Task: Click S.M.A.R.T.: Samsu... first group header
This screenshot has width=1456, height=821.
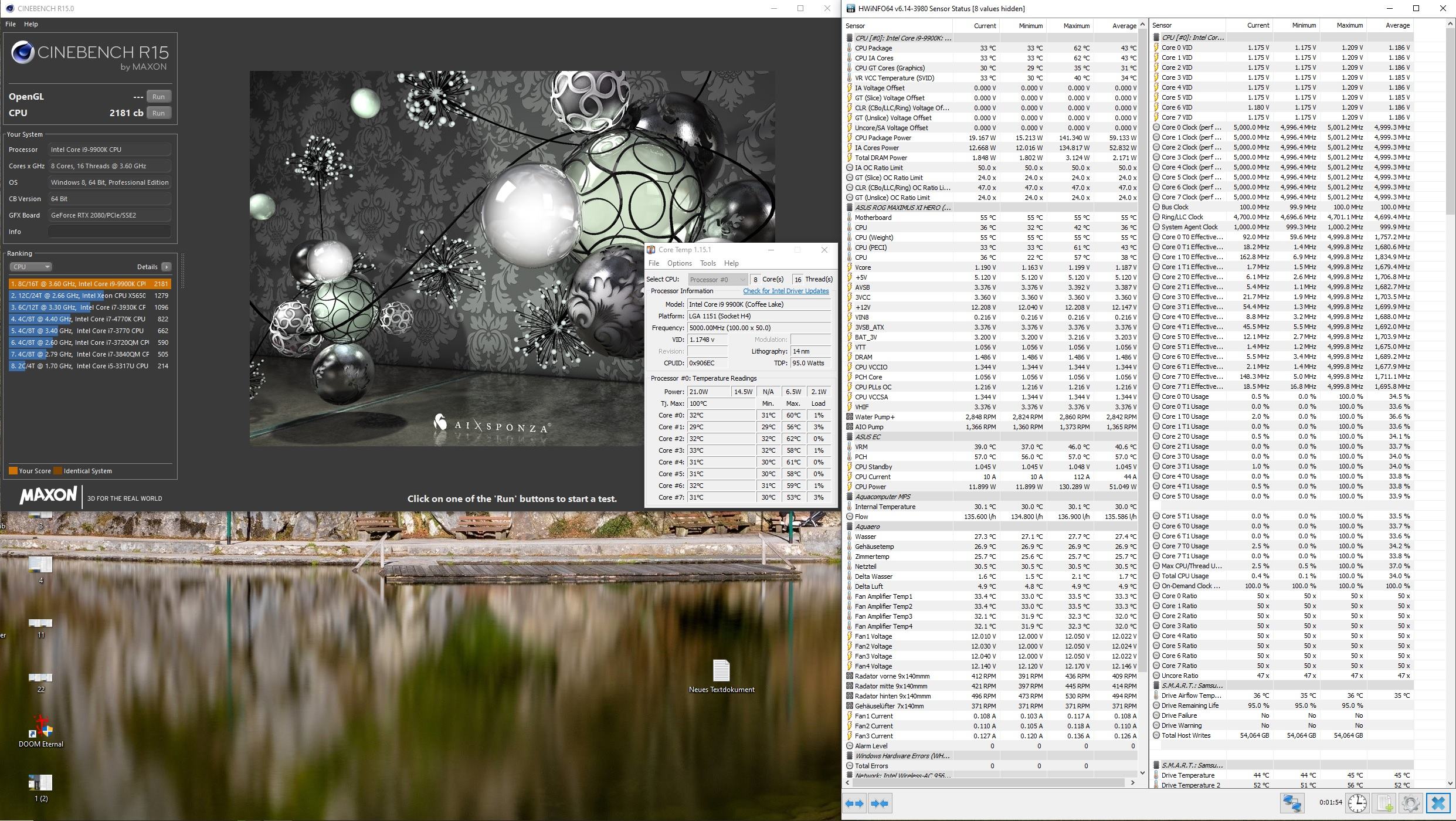Action: [x=1192, y=686]
